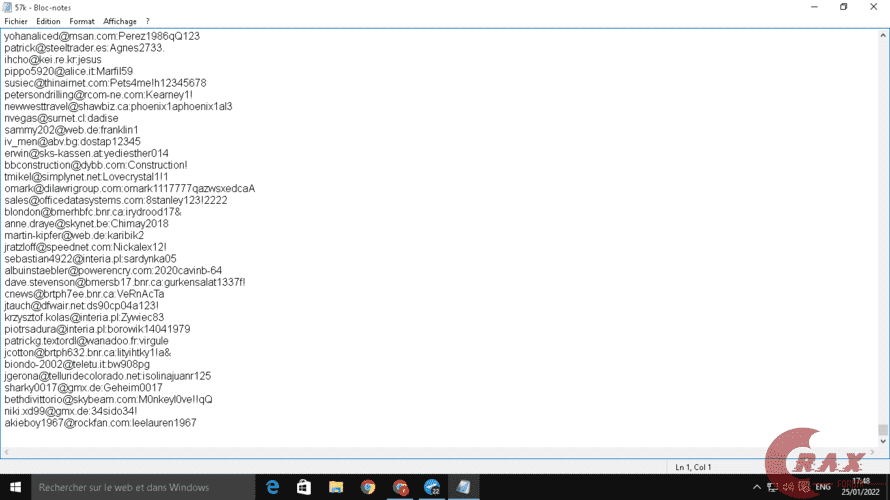The image size is (890, 500).
Task: Click the vertical scrollbar up arrow
Action: point(883,35)
